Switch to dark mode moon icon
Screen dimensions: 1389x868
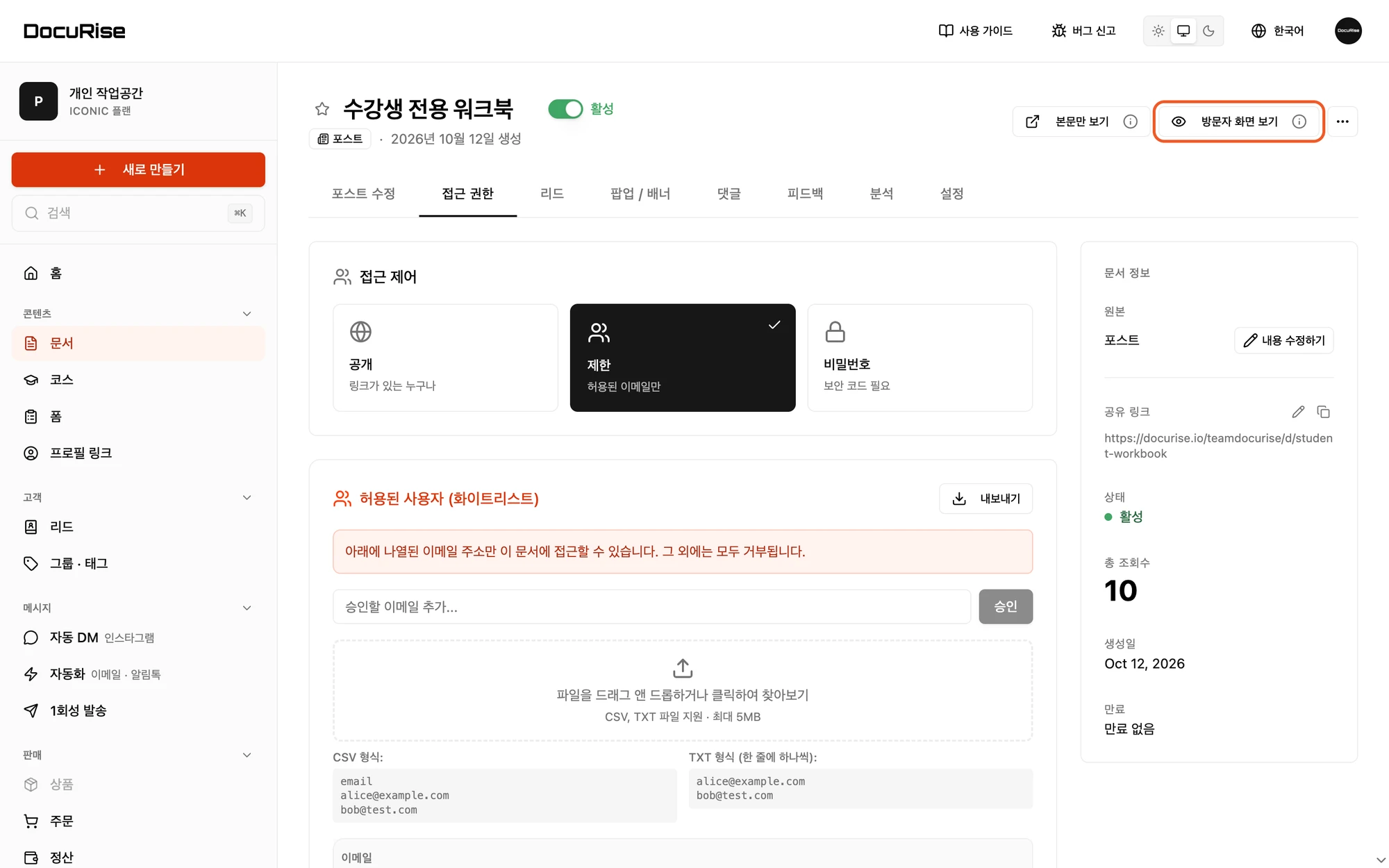point(1208,31)
